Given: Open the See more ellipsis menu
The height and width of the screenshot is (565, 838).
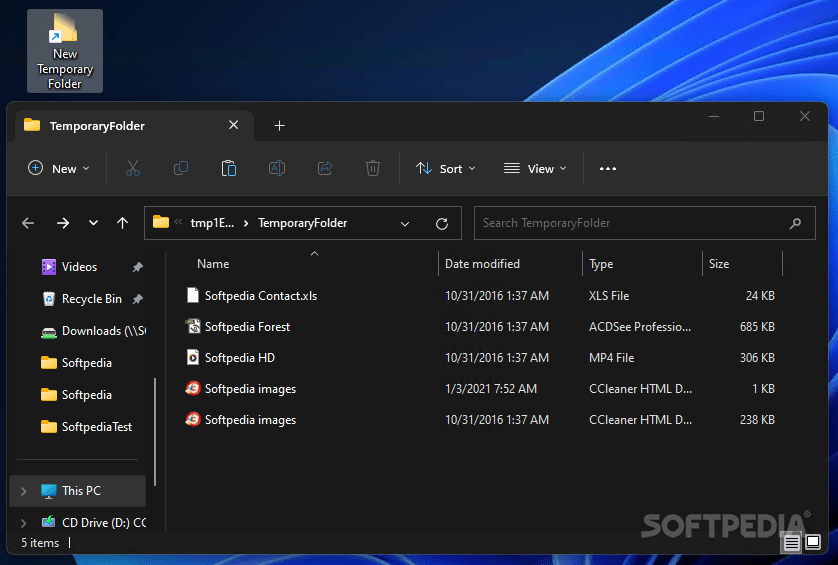Looking at the screenshot, I should pyautogui.click(x=608, y=168).
